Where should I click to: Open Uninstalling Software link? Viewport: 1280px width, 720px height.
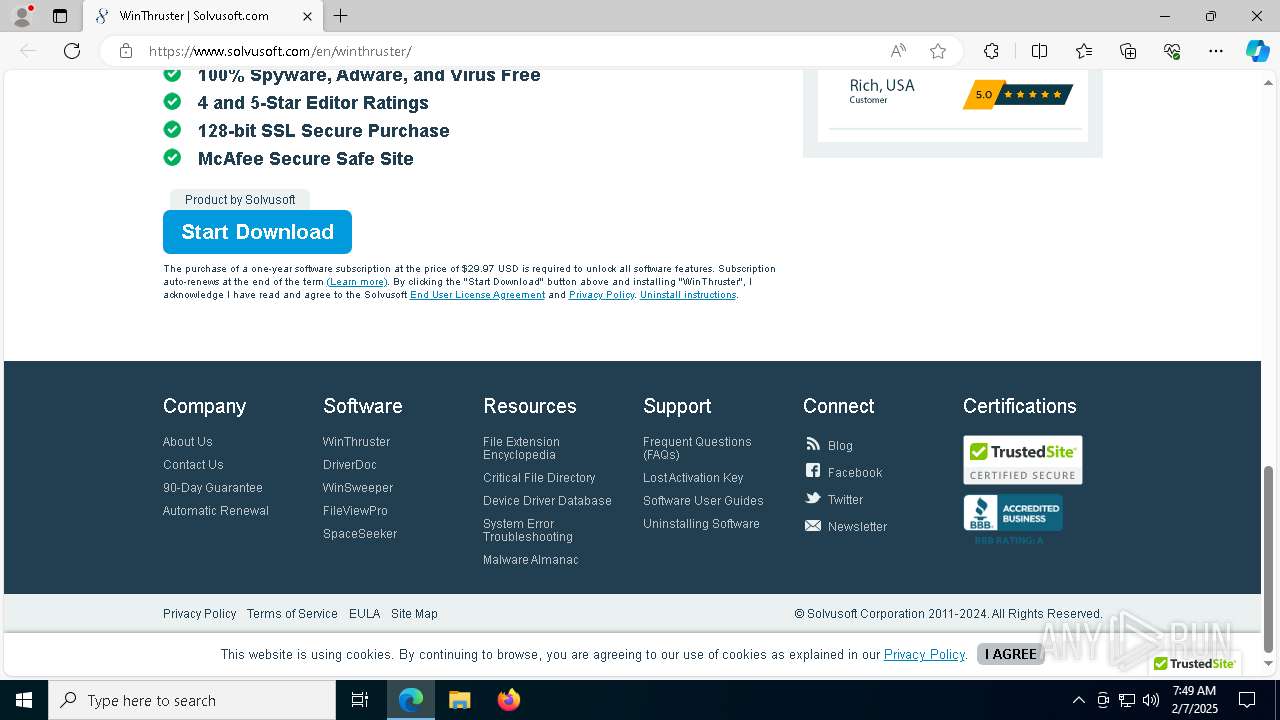point(701,524)
